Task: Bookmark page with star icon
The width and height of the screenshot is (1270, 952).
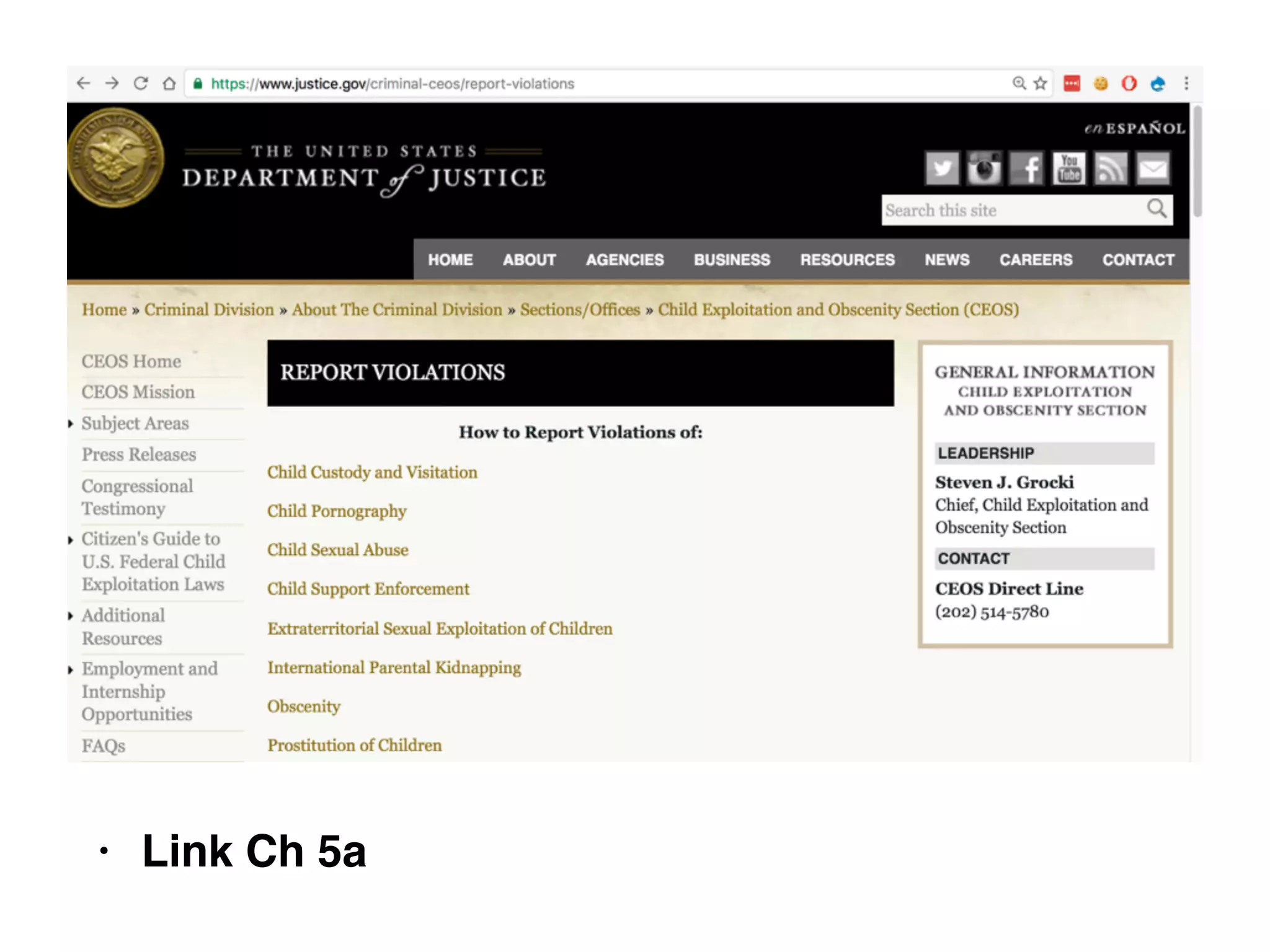Action: pyautogui.click(x=1041, y=84)
